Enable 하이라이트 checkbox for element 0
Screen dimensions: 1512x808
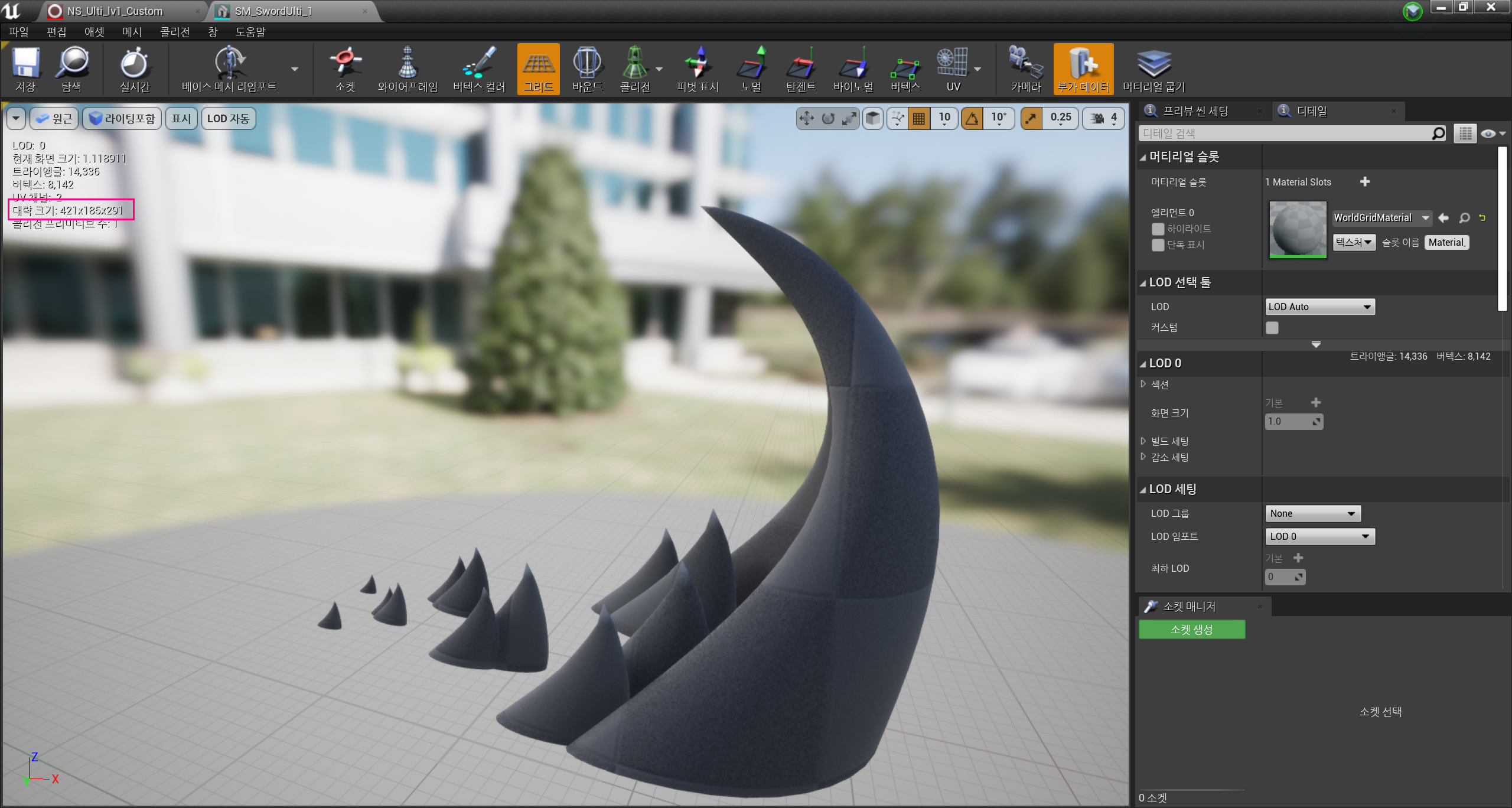(x=1158, y=229)
